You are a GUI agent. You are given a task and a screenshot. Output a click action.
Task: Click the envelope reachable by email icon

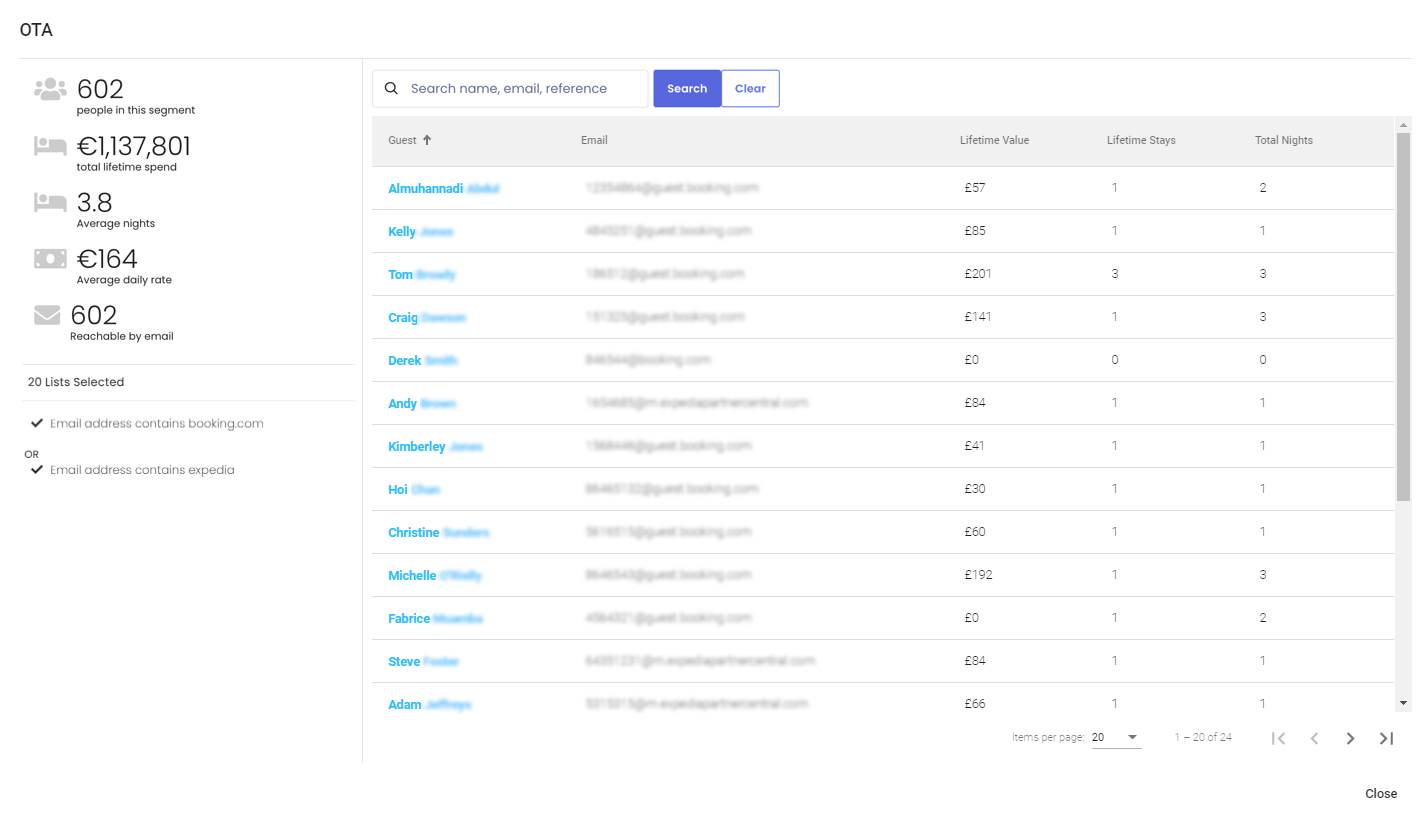coord(47,316)
